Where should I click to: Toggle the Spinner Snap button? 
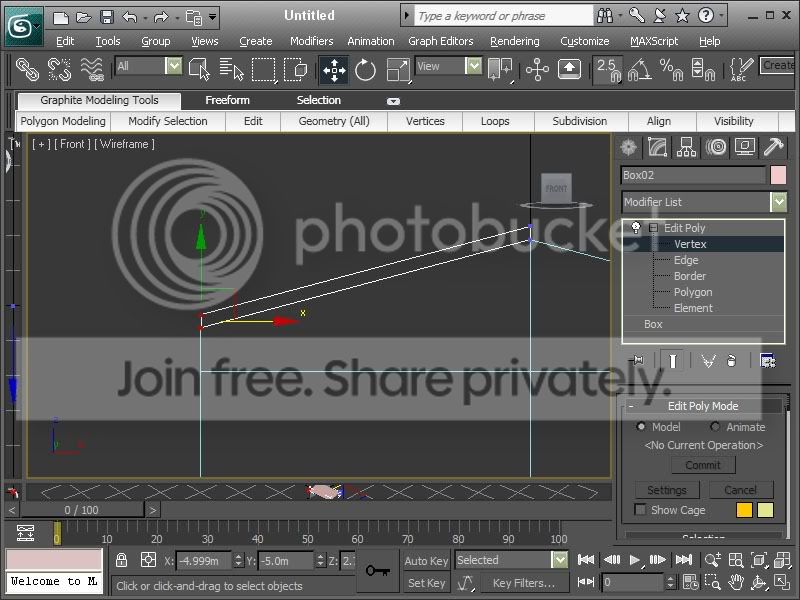pyautogui.click(x=703, y=70)
